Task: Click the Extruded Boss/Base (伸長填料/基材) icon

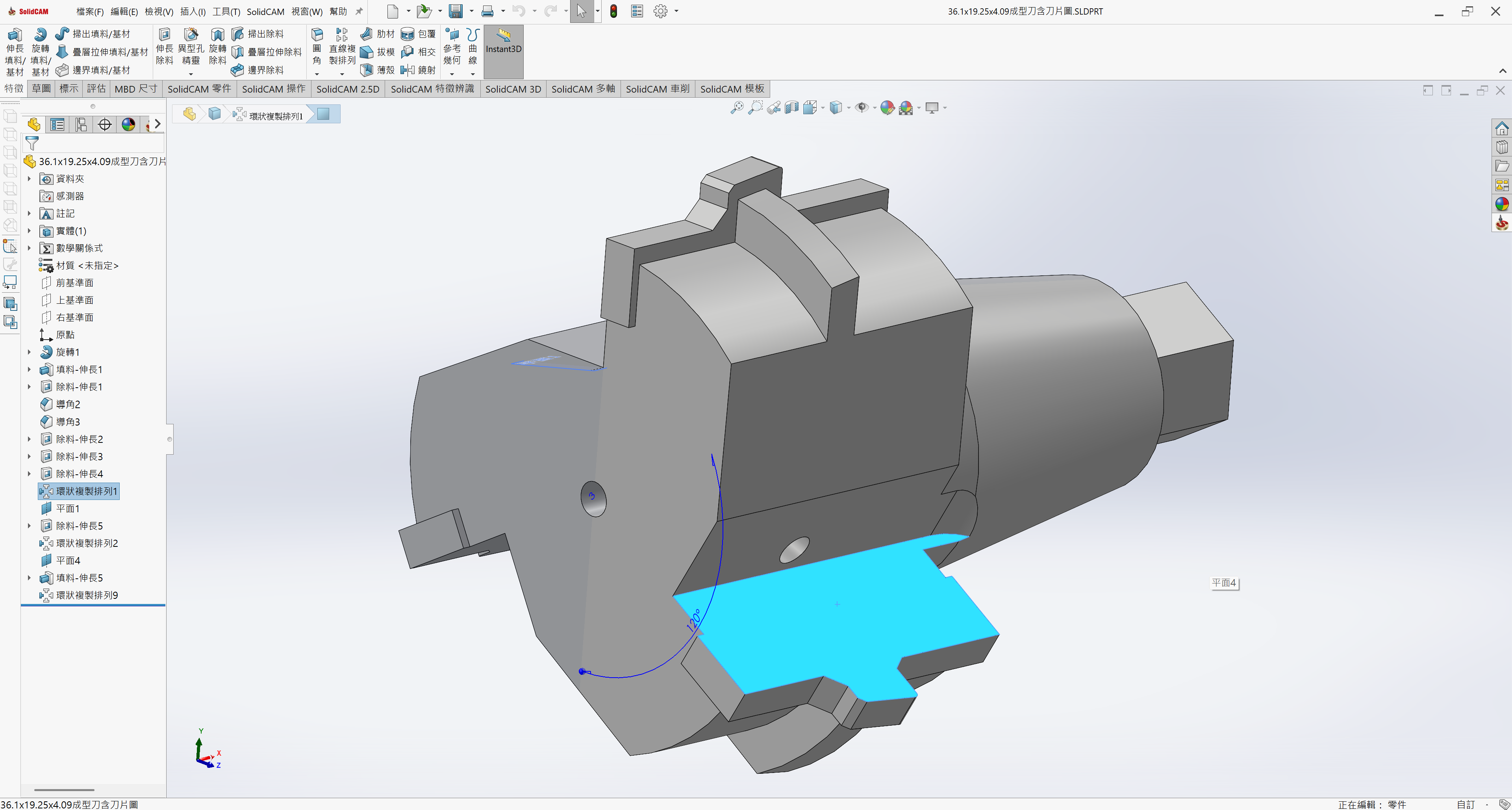Action: coord(15,52)
